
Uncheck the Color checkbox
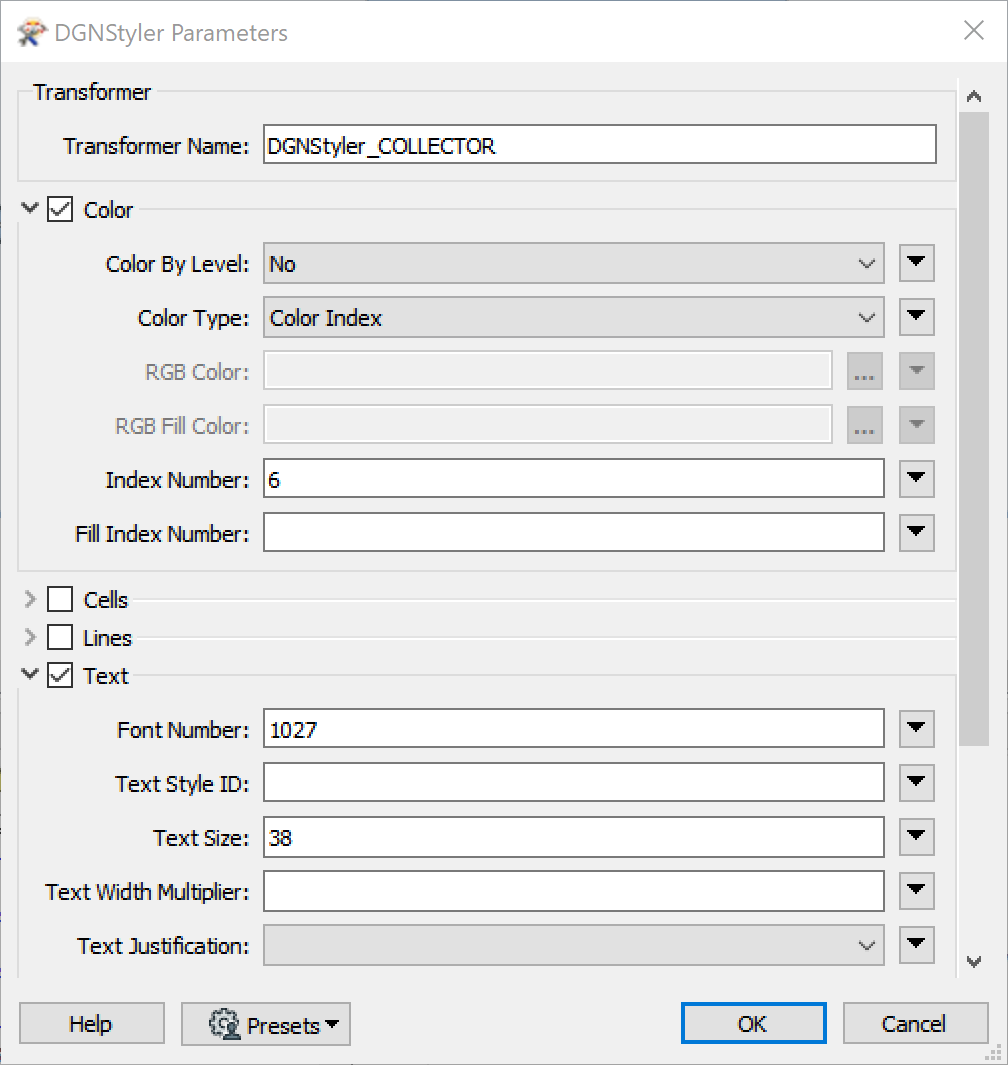(60, 209)
